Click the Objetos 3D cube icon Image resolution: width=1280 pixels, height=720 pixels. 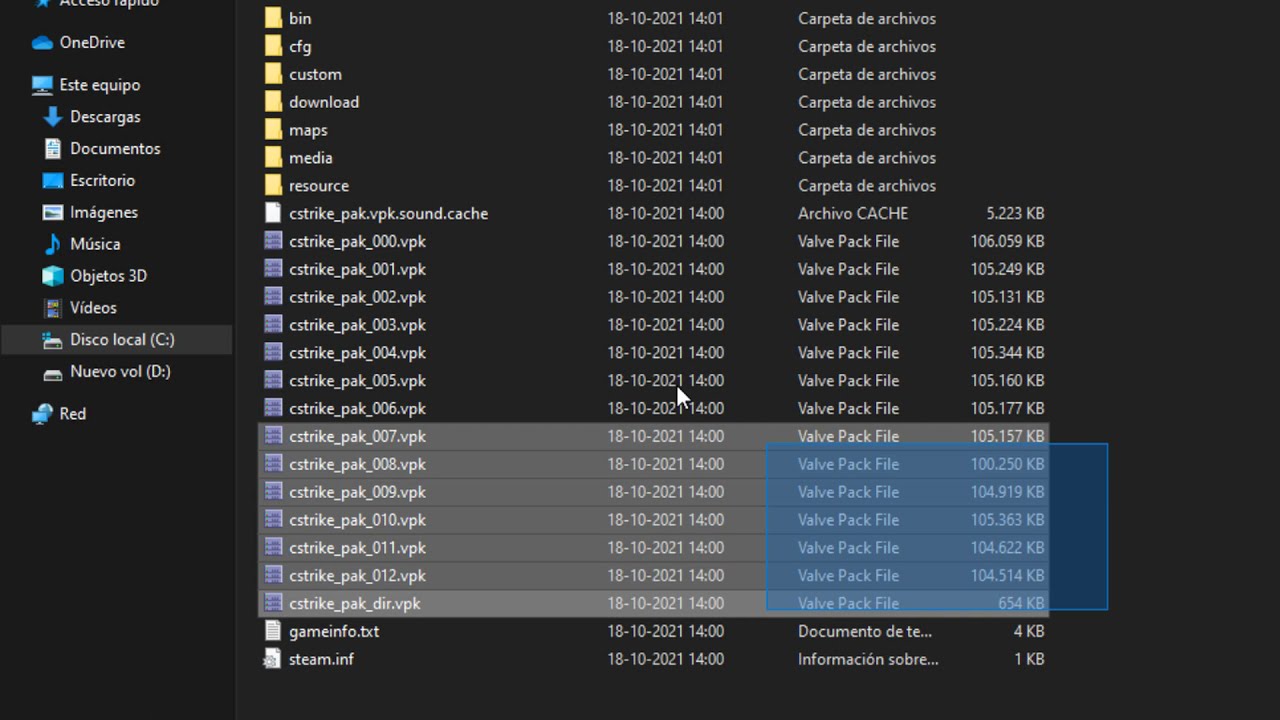tap(53, 276)
